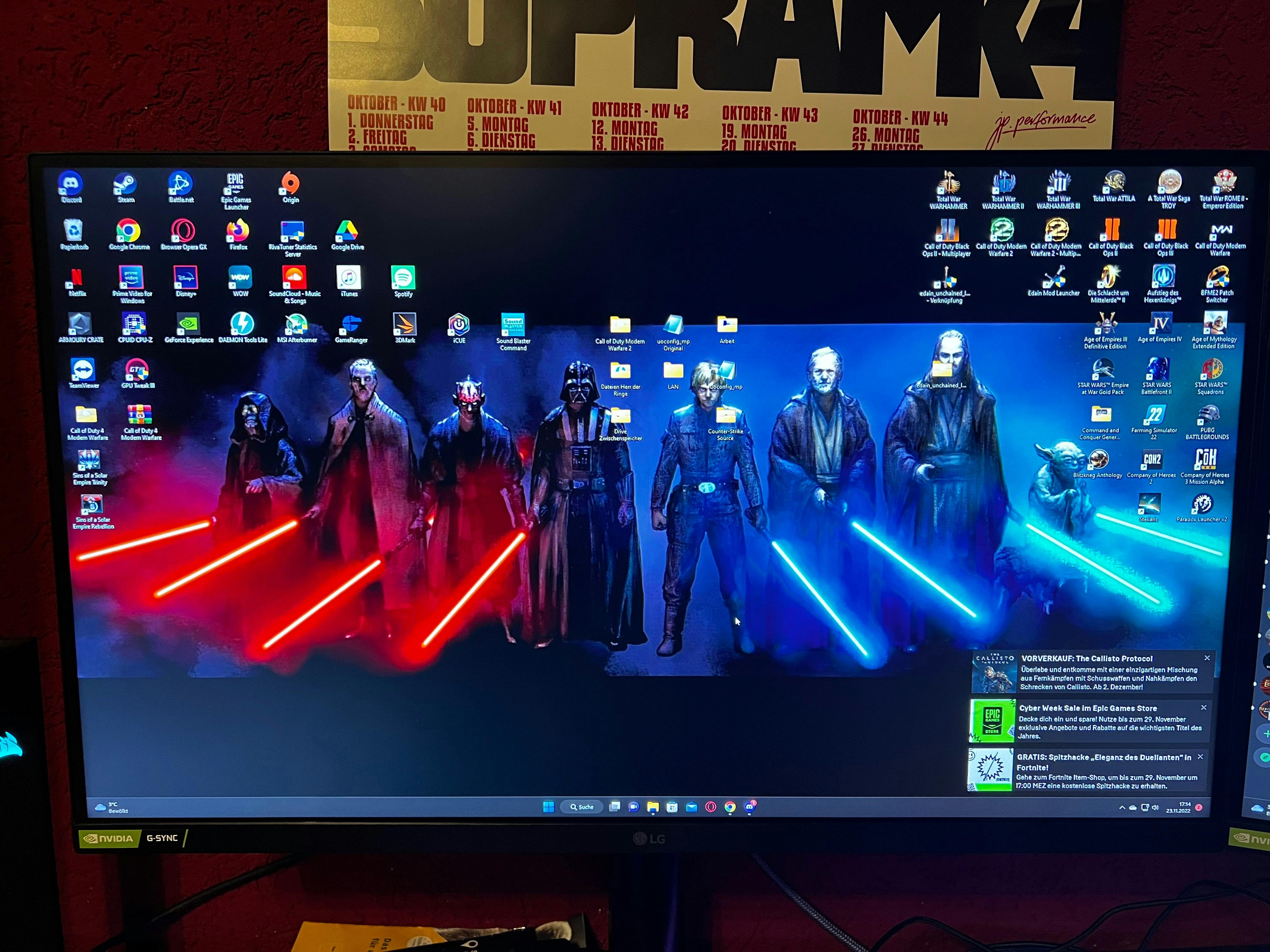The width and height of the screenshot is (1270, 952).
Task: Select the Battle.net desktop icon
Action: pyautogui.click(x=181, y=187)
